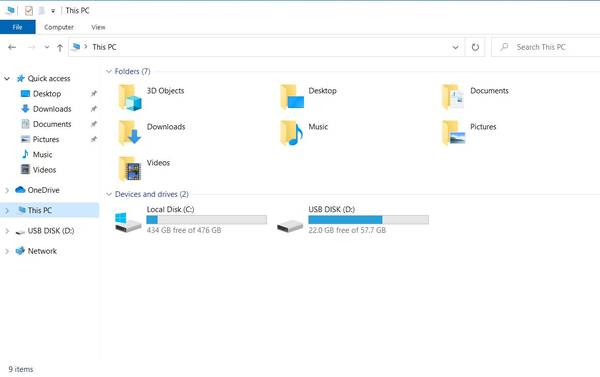Click the 'Devices and drives (2)' header text
Screen dimensions: 600x377
[x=152, y=194]
